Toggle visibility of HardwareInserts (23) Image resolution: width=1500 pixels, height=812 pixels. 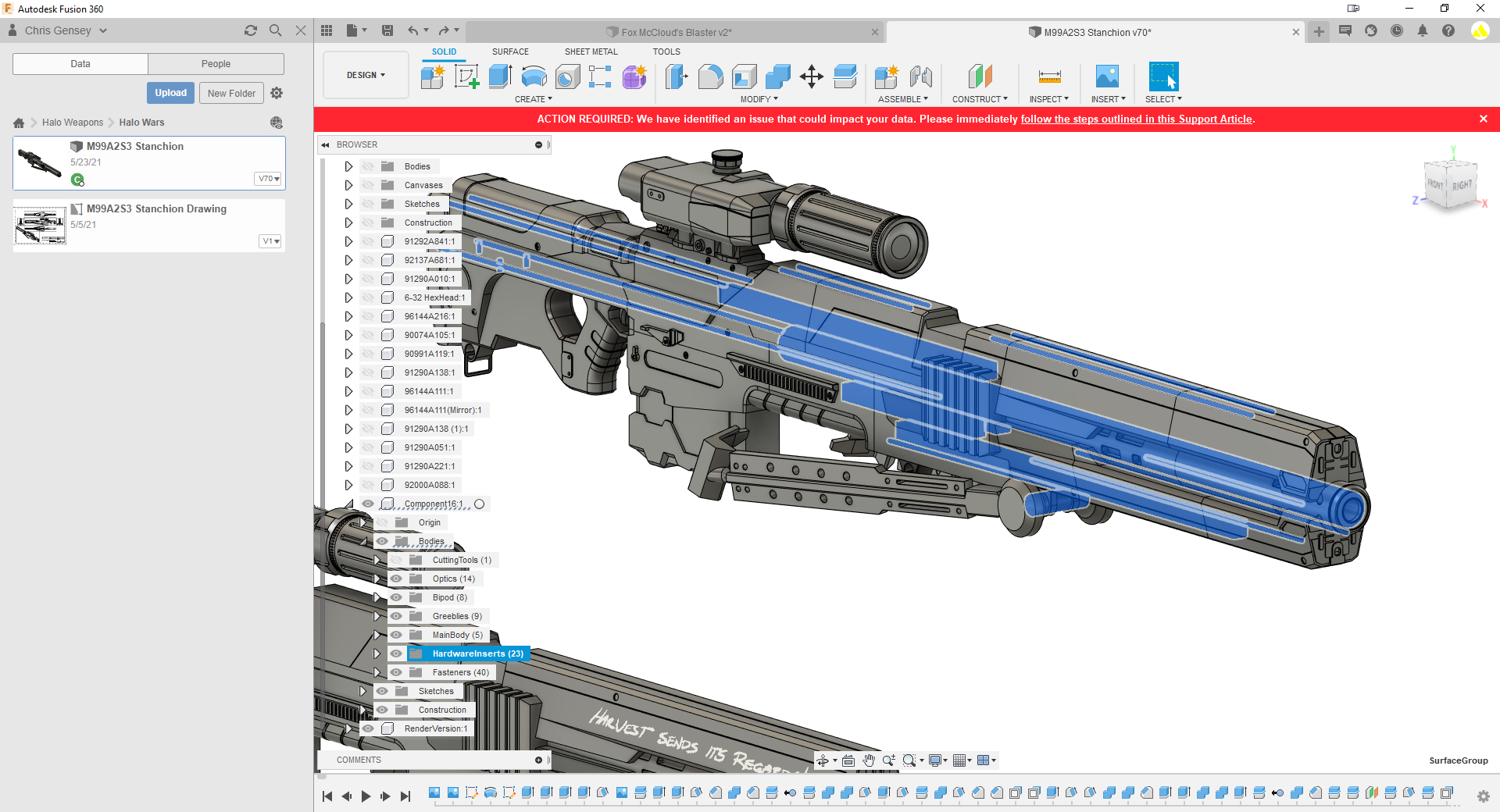point(396,654)
